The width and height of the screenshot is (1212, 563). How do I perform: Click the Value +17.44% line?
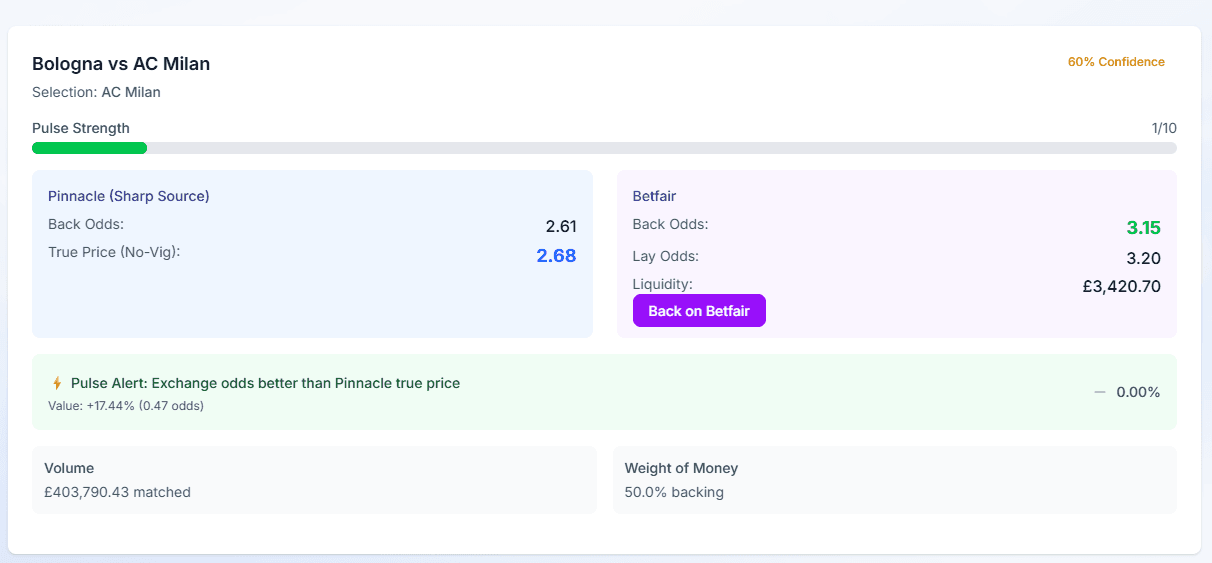(x=126, y=406)
